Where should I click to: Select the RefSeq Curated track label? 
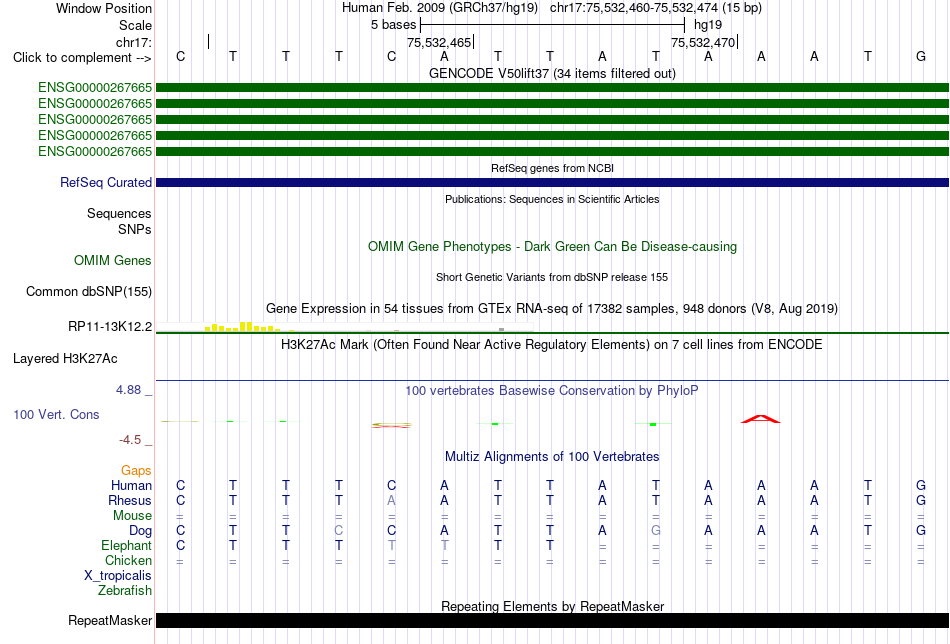pyautogui.click(x=106, y=182)
